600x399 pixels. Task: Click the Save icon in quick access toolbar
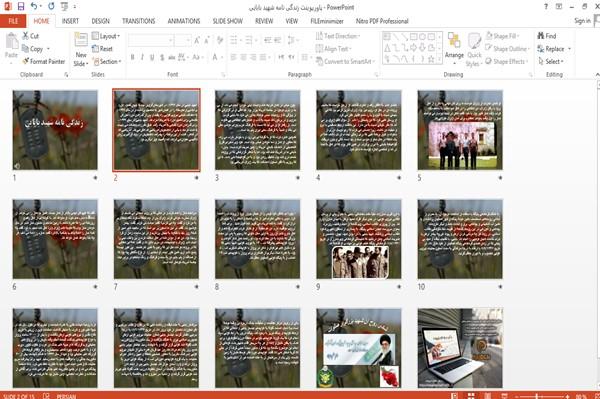[21, 7]
